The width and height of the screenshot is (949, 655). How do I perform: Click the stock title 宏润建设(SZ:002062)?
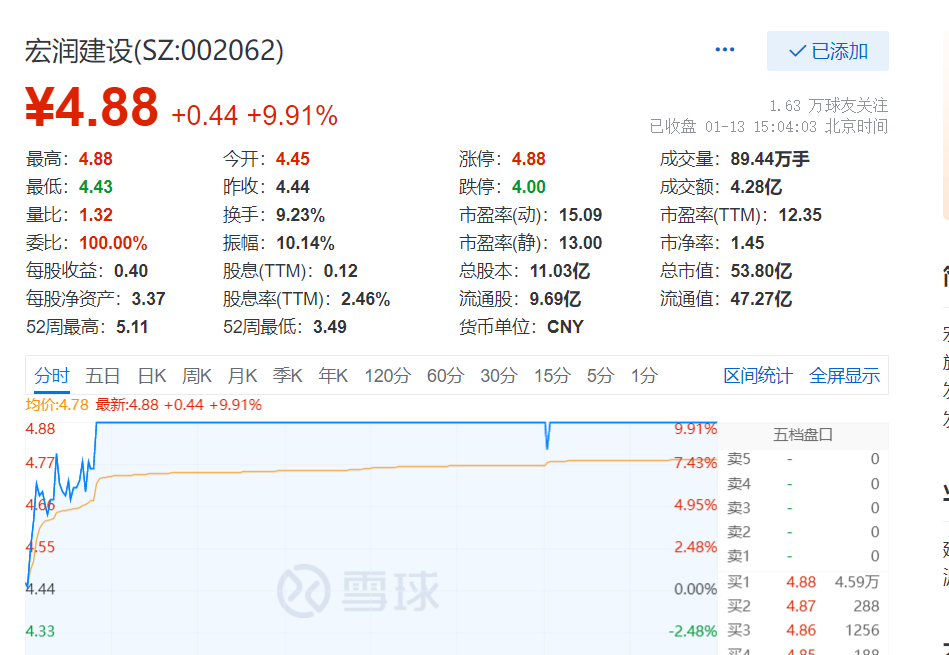tap(154, 51)
